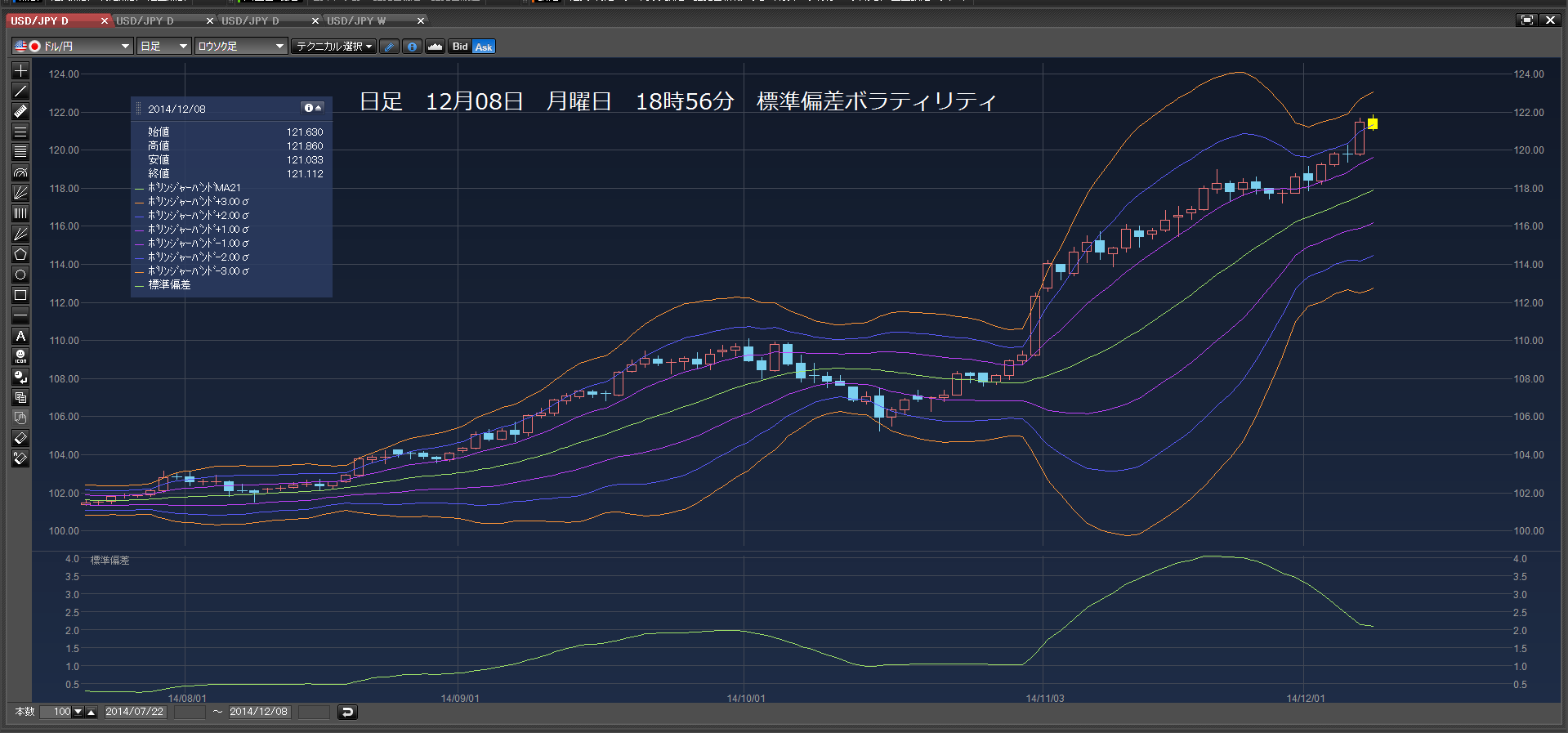Click the blue info icon in toolbar

click(413, 47)
